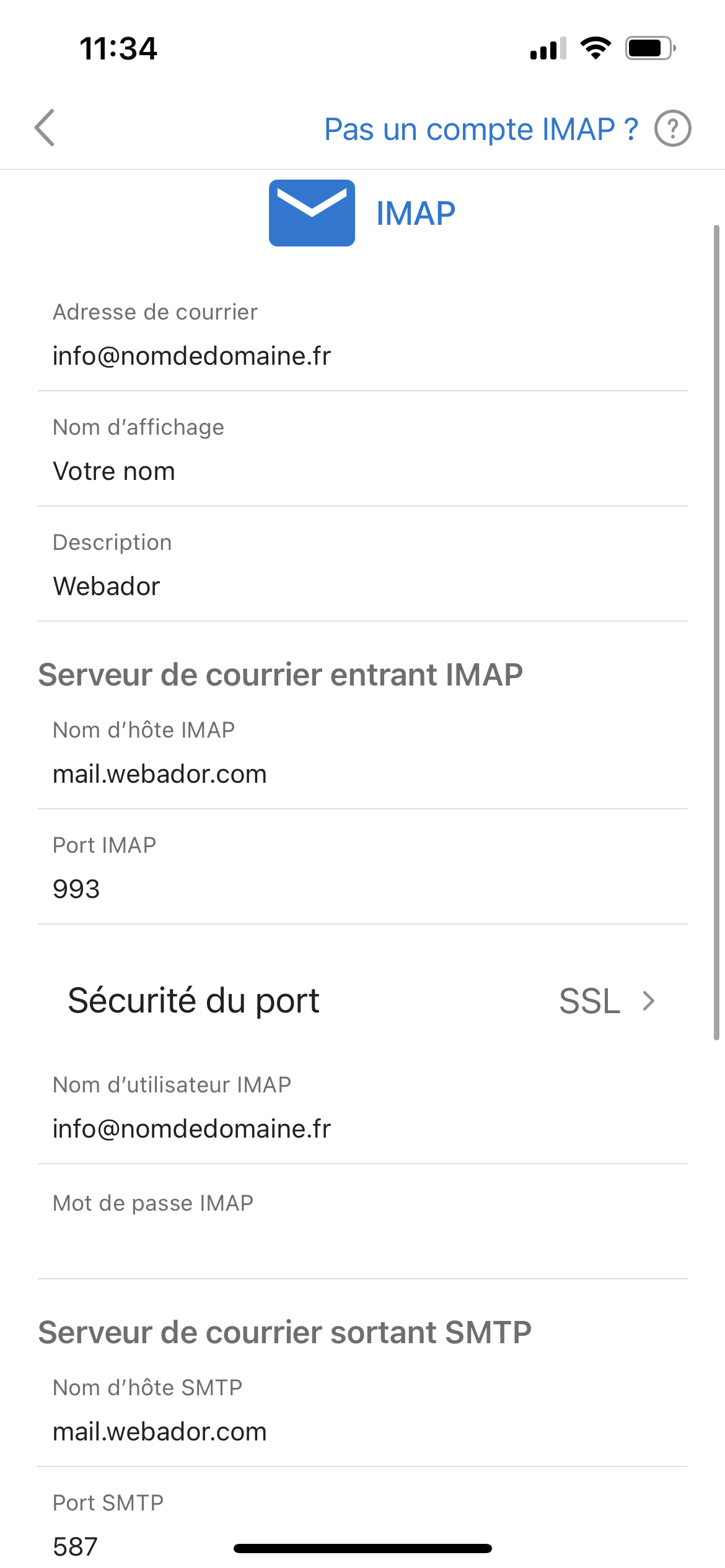Tap the back arrow chevron
This screenshot has width=725, height=1568.
[45, 128]
